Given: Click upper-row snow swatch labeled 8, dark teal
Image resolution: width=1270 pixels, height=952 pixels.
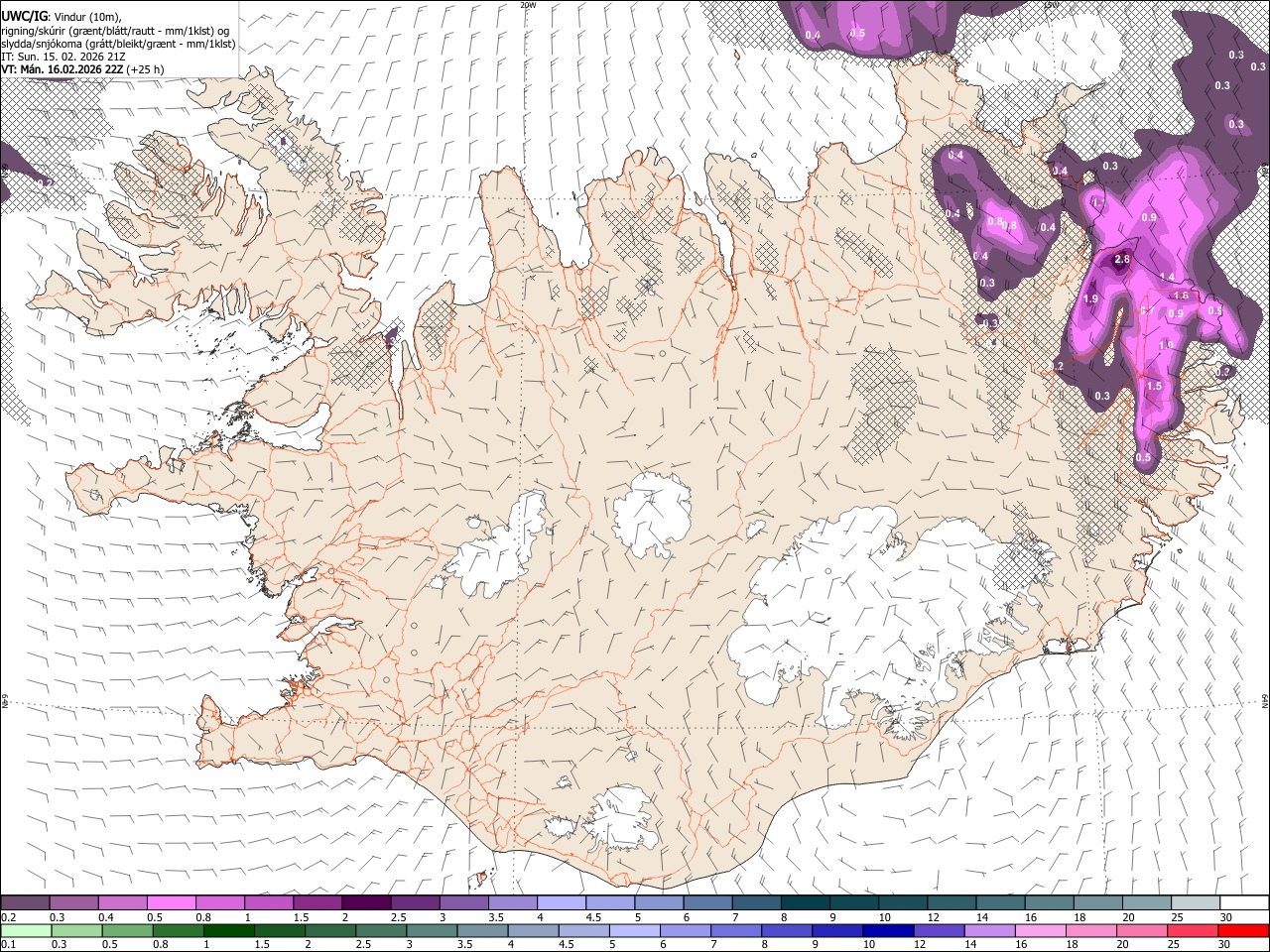Looking at the screenshot, I should tap(805, 902).
